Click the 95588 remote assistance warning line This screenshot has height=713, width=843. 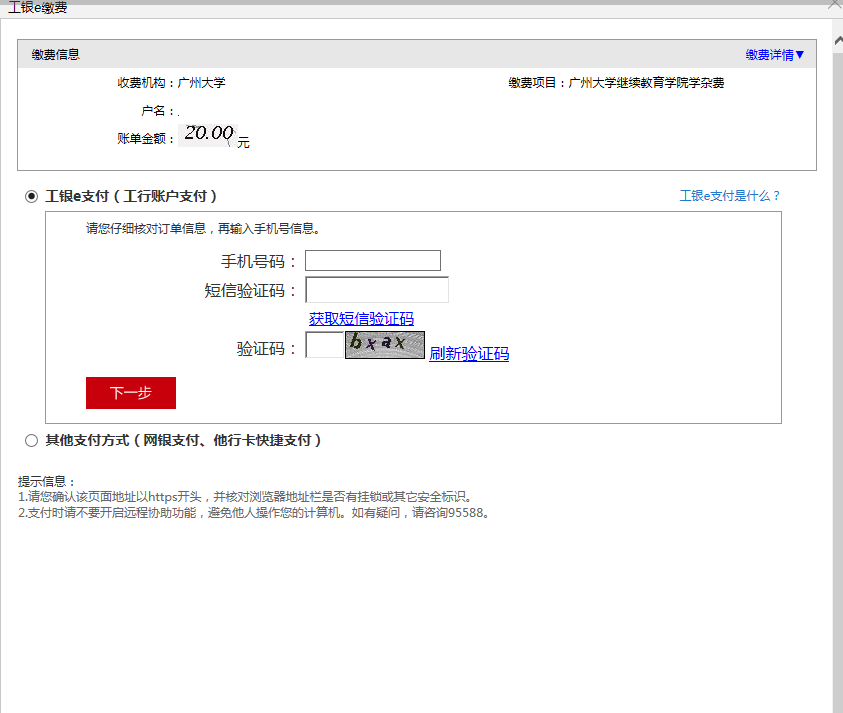click(x=253, y=512)
